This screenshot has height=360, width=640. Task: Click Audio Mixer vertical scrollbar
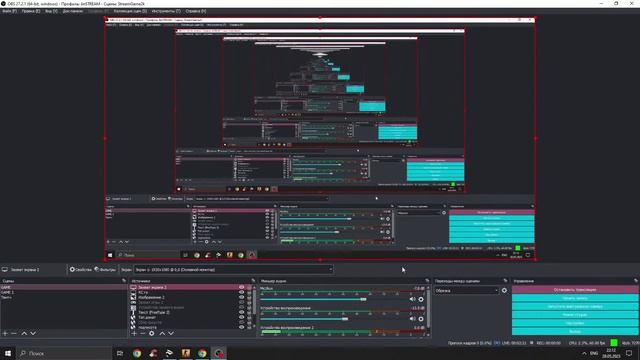tap(428, 310)
